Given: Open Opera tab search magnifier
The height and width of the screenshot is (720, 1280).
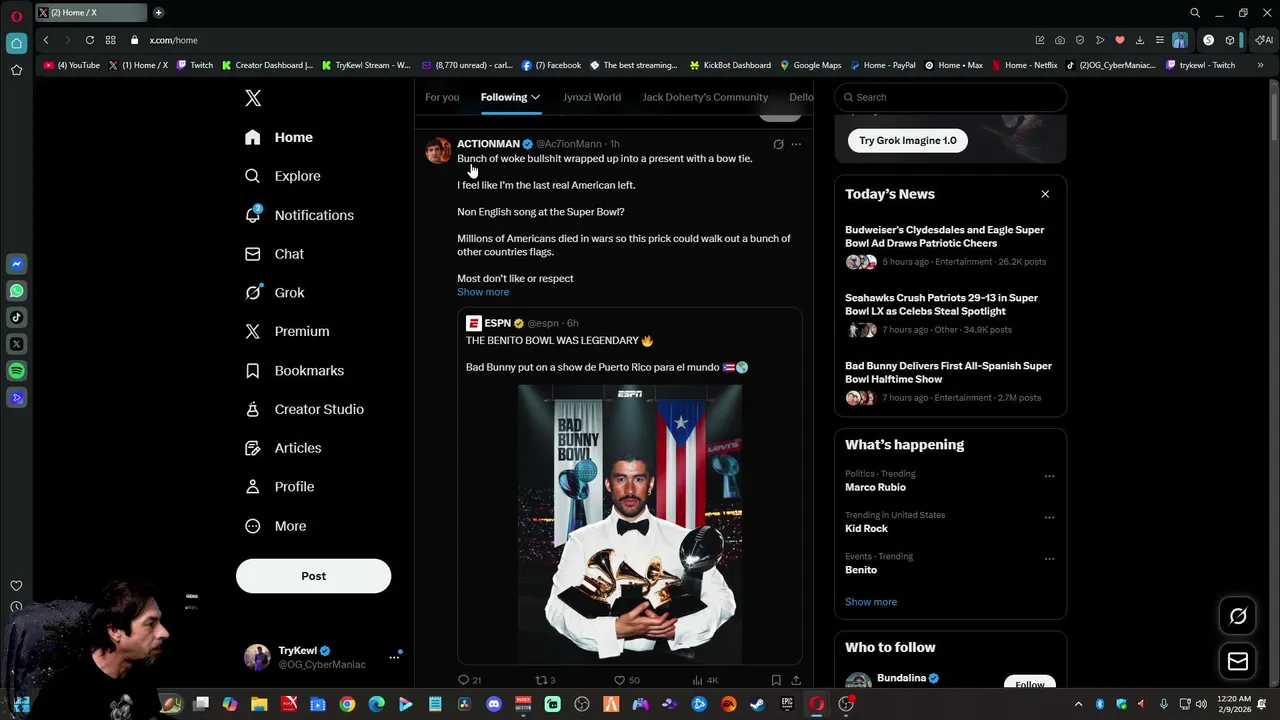Looking at the screenshot, I should click(1194, 13).
